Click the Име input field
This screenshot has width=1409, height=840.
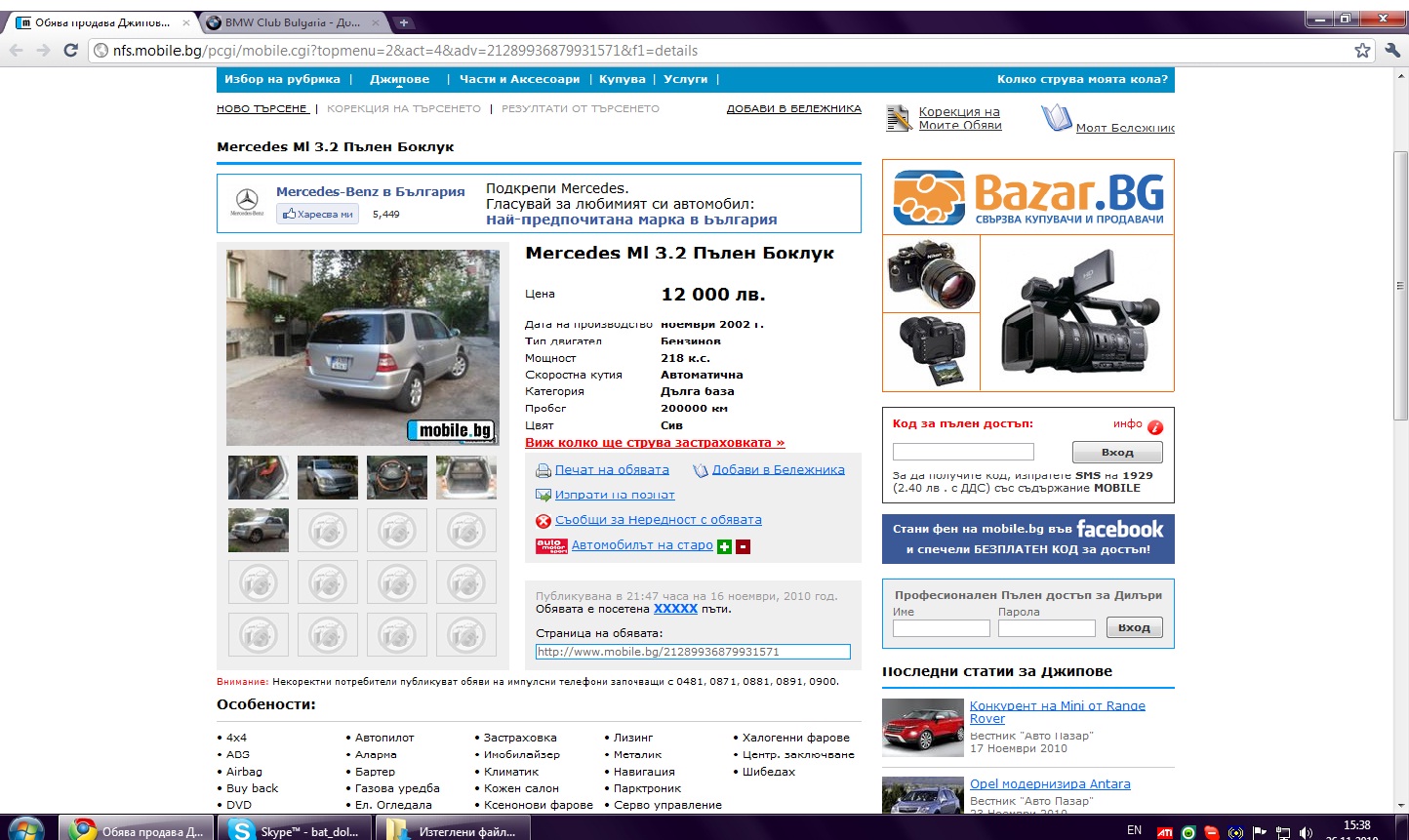tap(941, 628)
